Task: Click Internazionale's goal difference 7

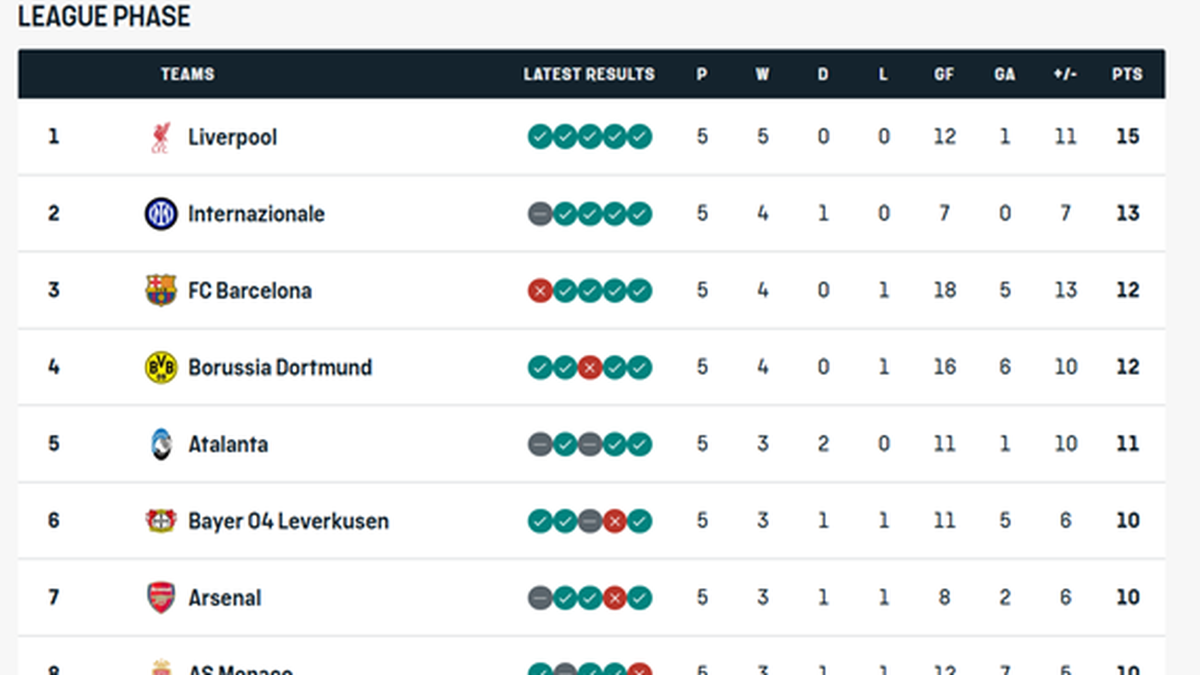Action: [x=1066, y=214]
